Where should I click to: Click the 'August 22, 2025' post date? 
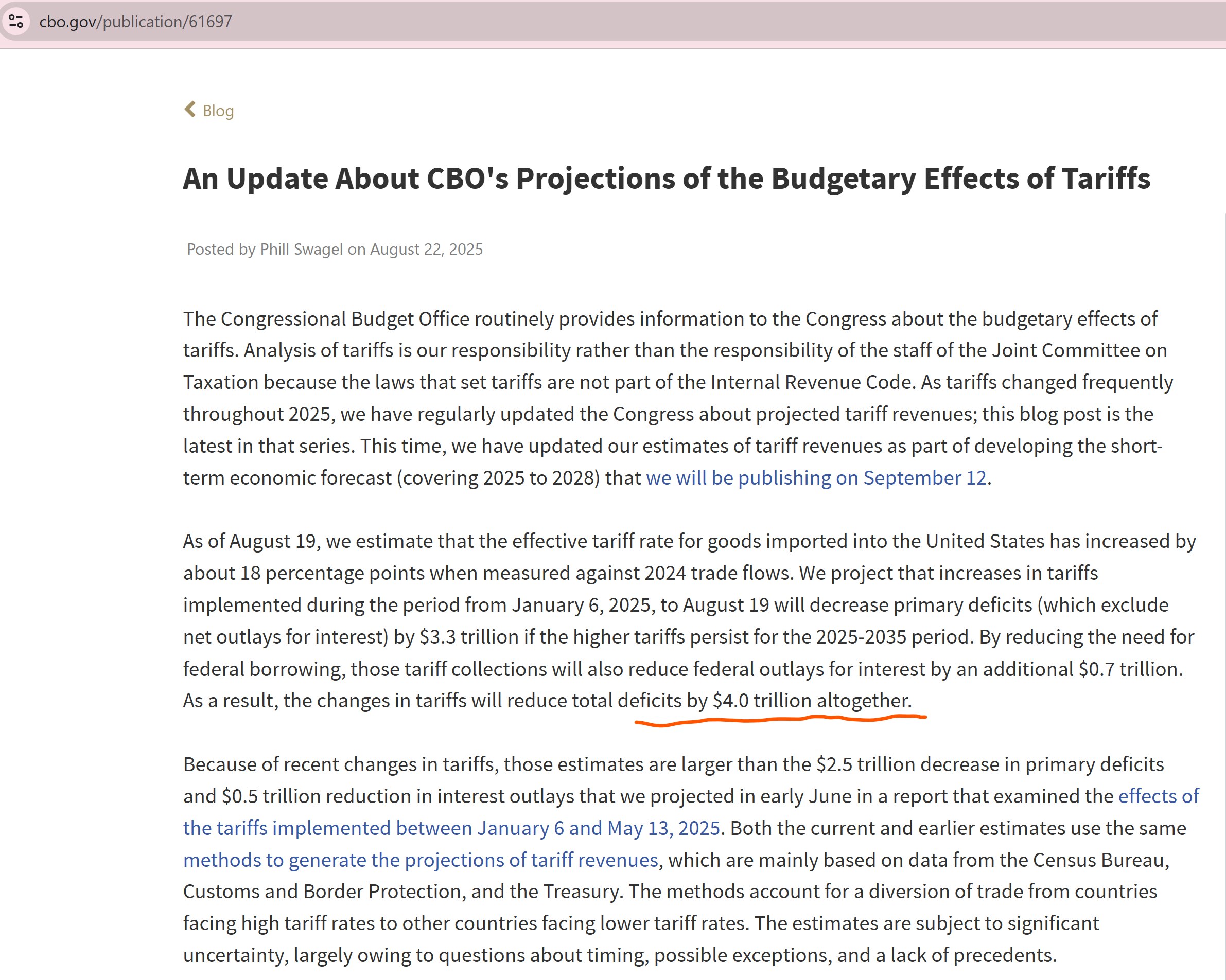(x=426, y=249)
